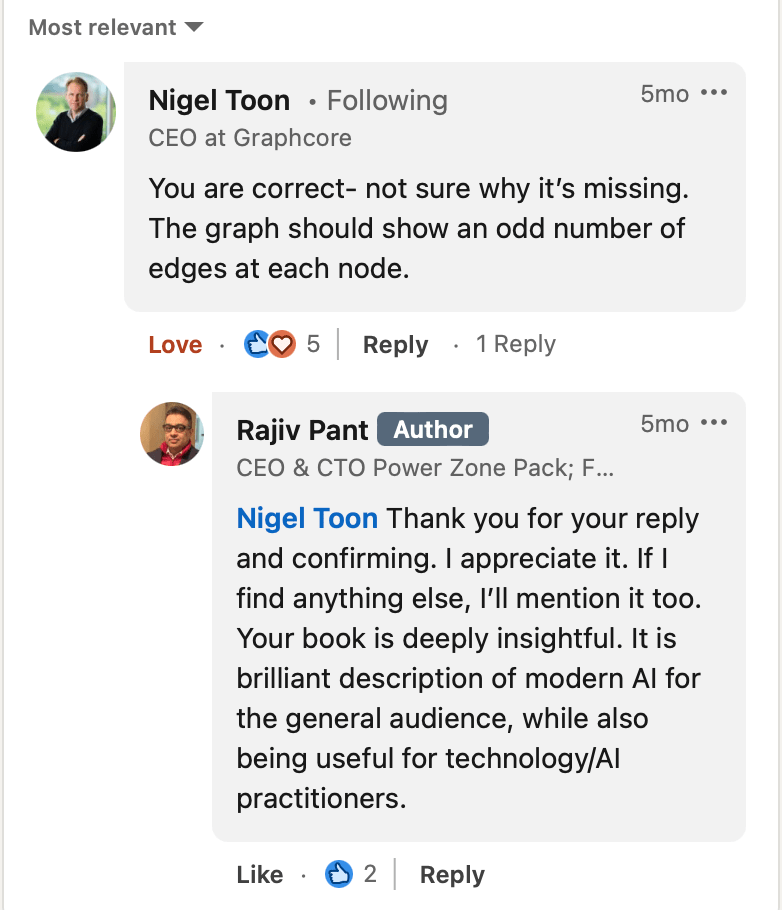View the 2 reactions count on Rajiv's reply
The height and width of the screenshot is (910, 782).
(x=370, y=875)
